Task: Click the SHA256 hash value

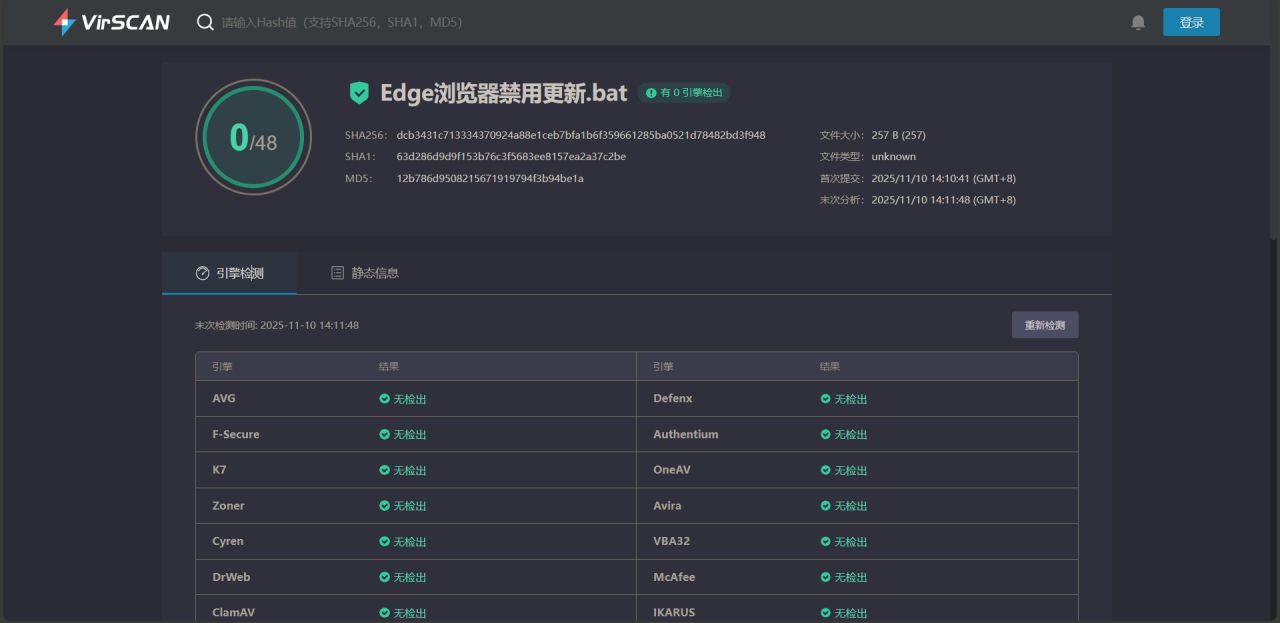Action: 580,135
